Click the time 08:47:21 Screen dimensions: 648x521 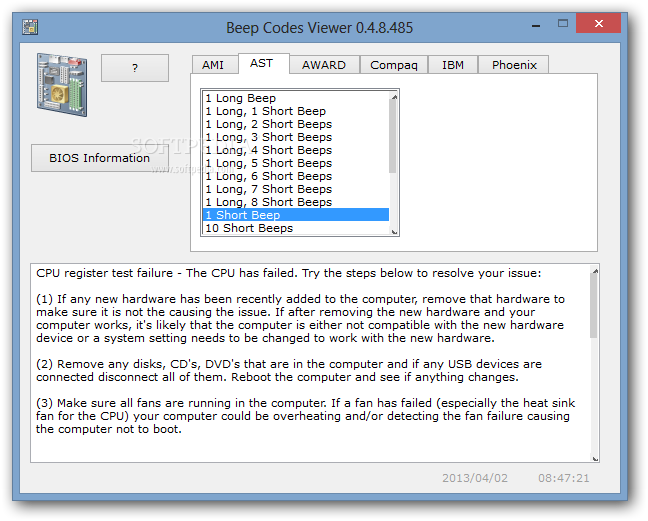(564, 478)
